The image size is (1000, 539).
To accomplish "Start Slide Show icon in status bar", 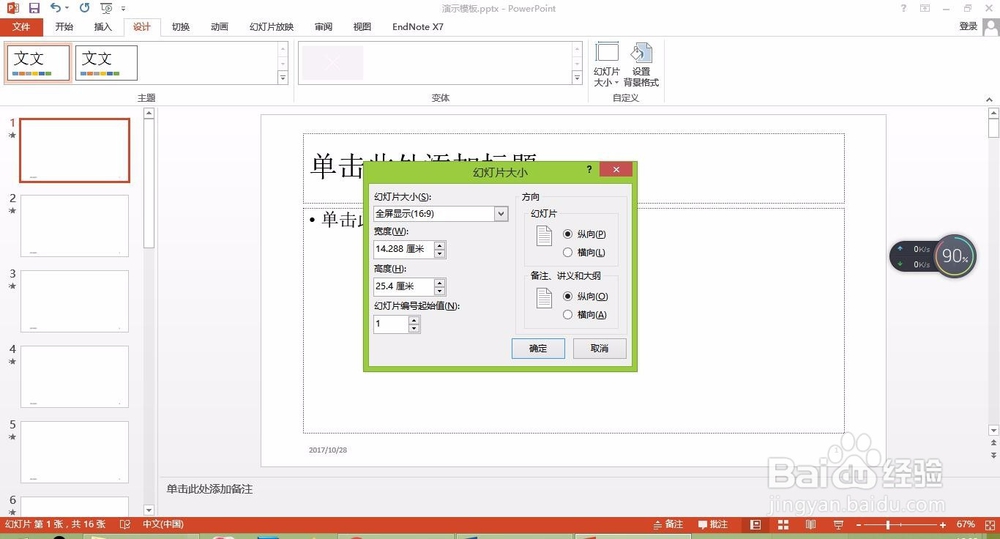I will [x=838, y=524].
